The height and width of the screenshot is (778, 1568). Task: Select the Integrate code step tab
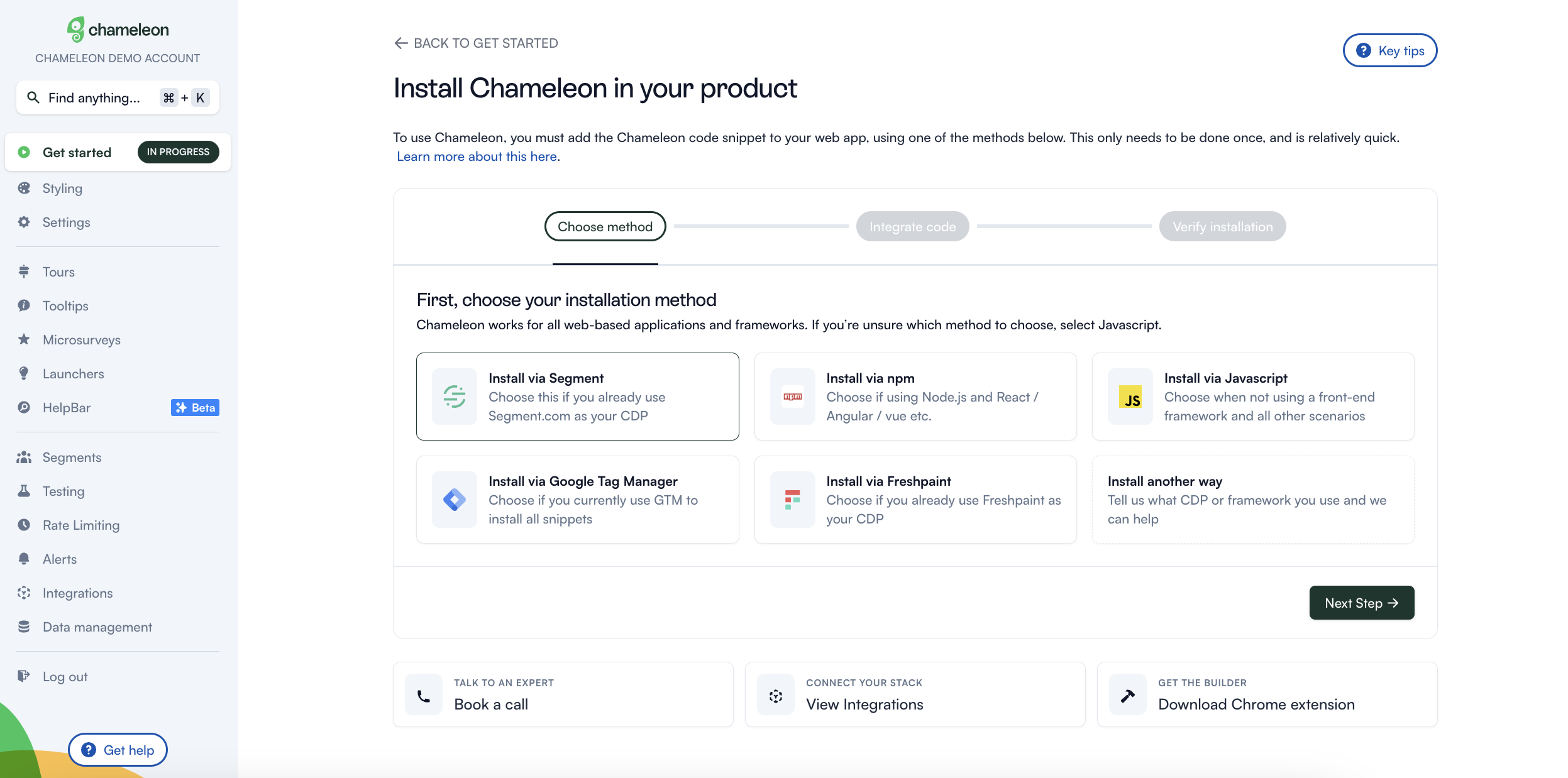(912, 226)
